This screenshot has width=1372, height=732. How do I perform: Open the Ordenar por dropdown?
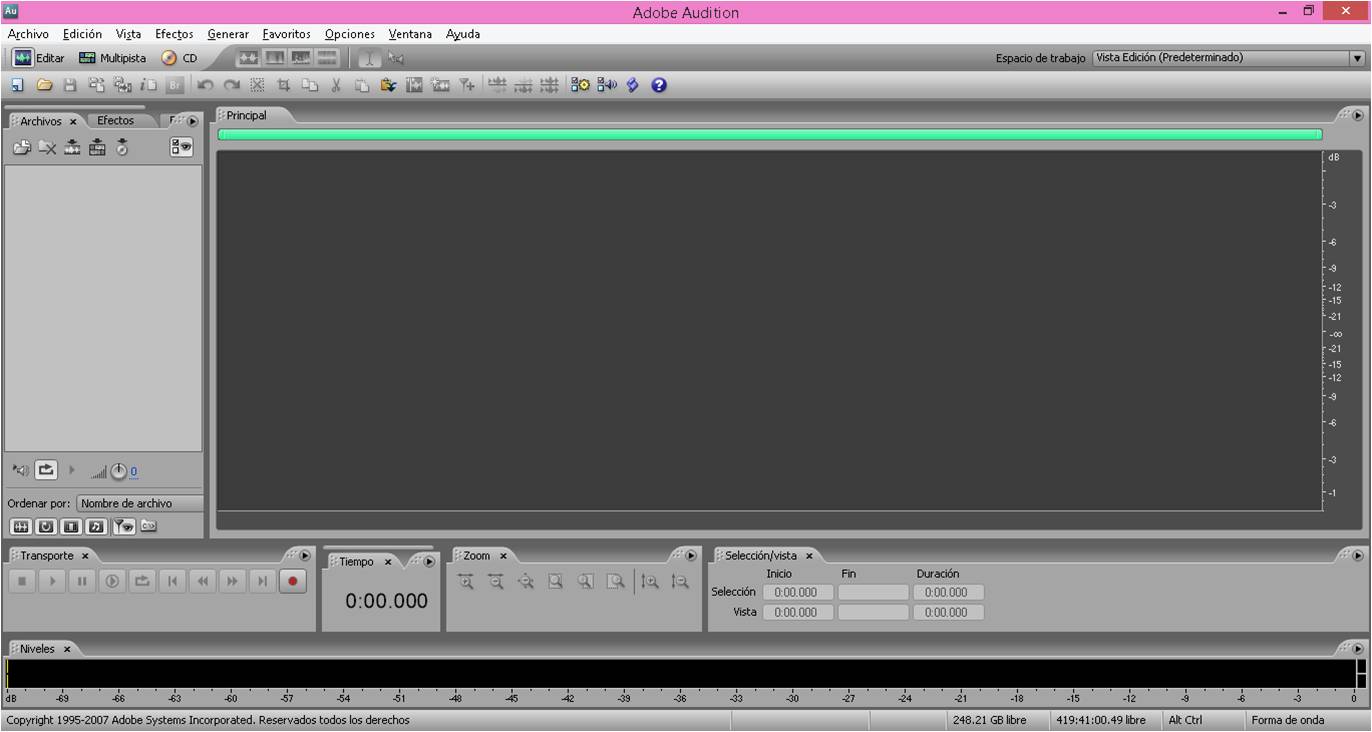click(140, 504)
